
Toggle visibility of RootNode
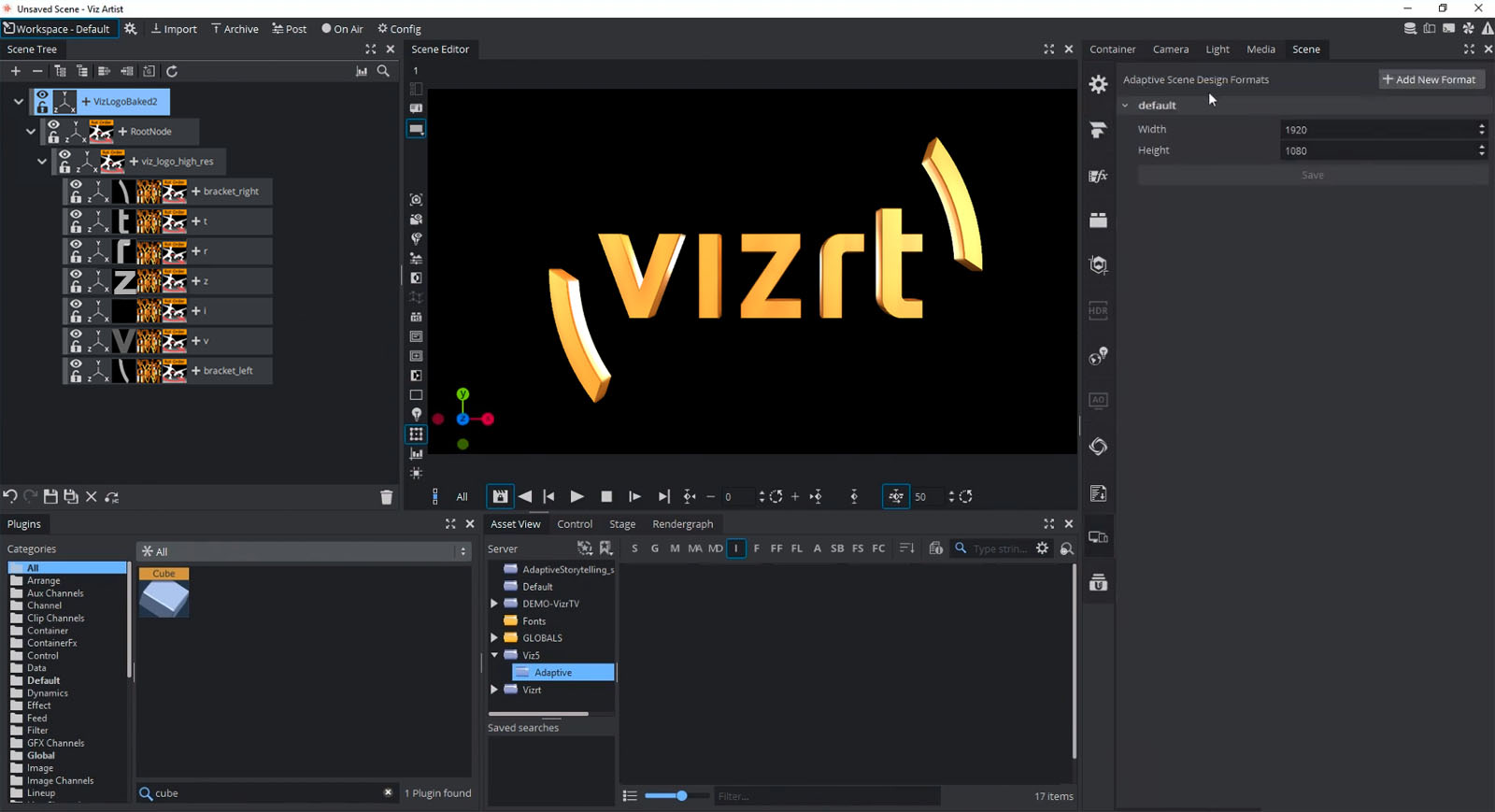coord(53,125)
